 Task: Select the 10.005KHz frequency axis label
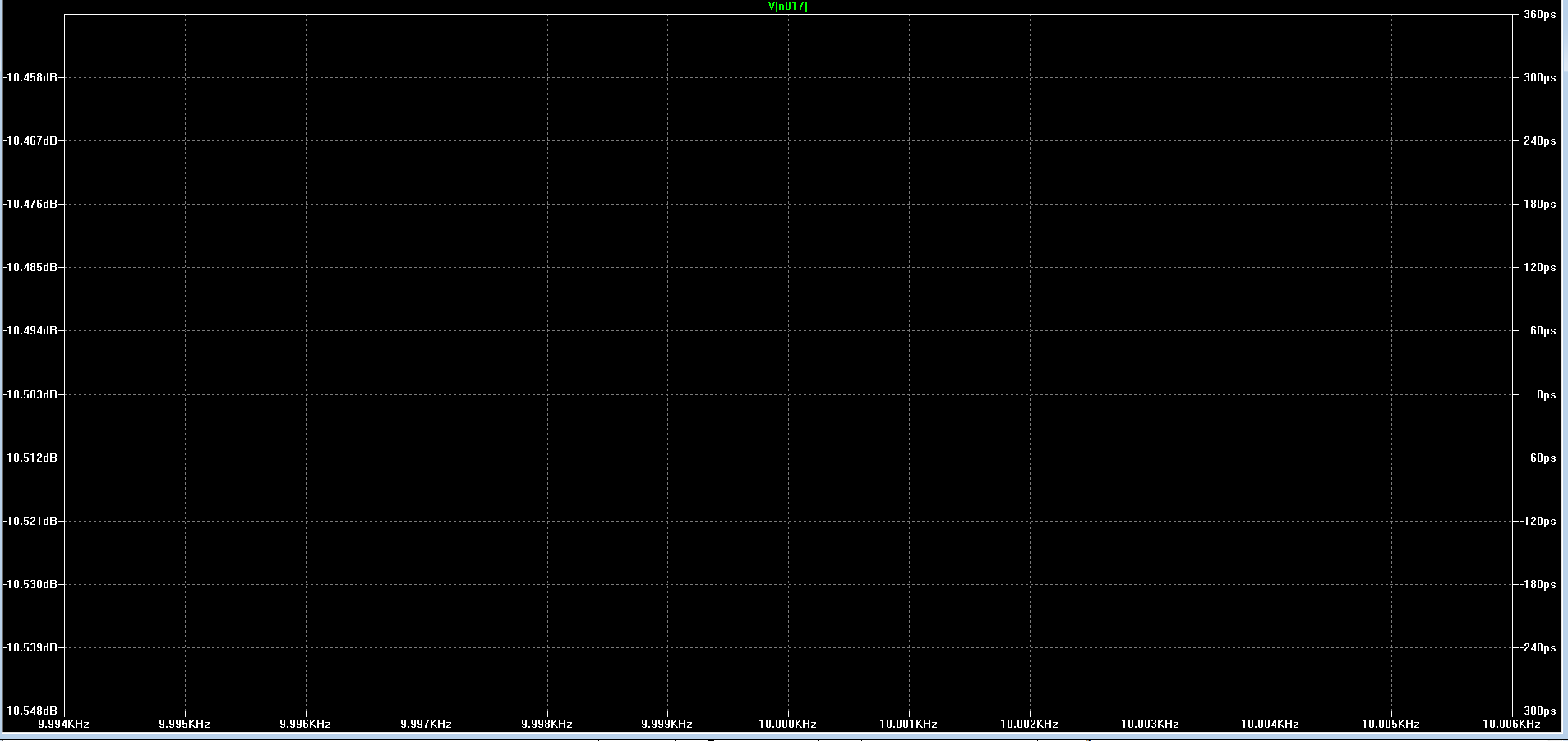tap(1391, 724)
